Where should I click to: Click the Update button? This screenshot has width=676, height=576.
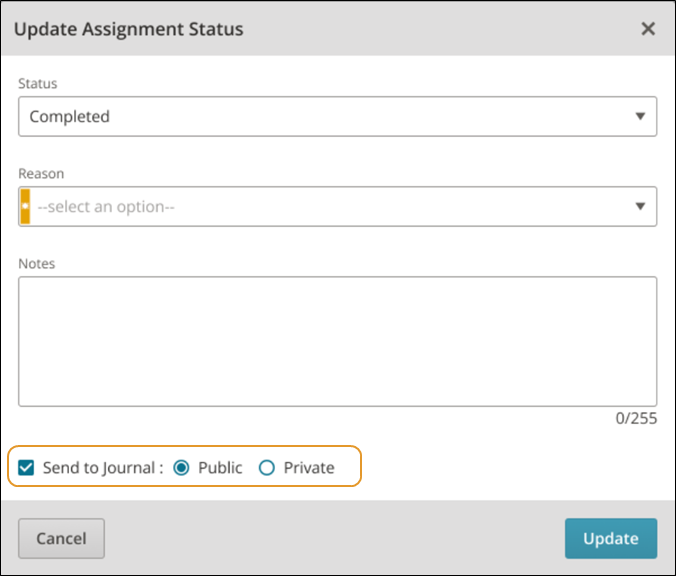[611, 538]
